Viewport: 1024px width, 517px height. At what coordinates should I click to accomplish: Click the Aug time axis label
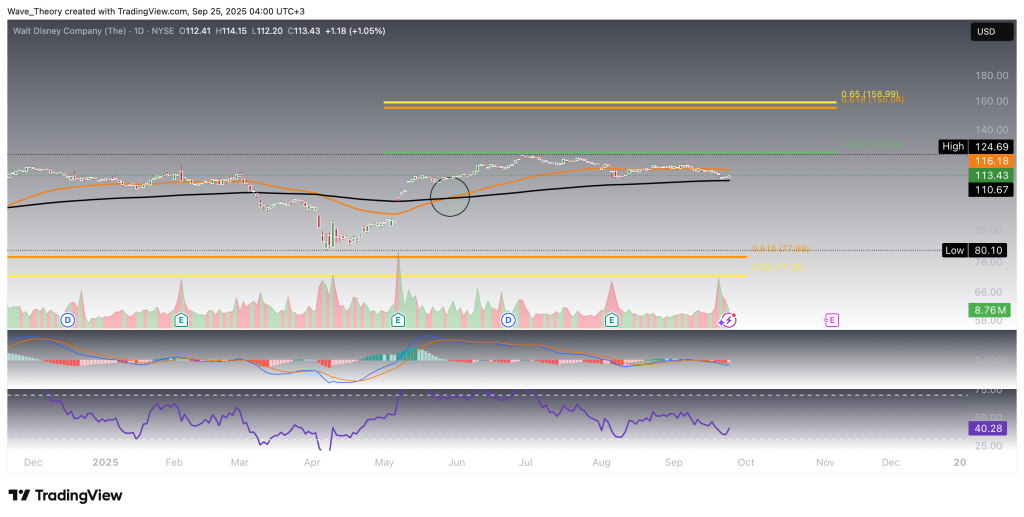(x=601, y=462)
